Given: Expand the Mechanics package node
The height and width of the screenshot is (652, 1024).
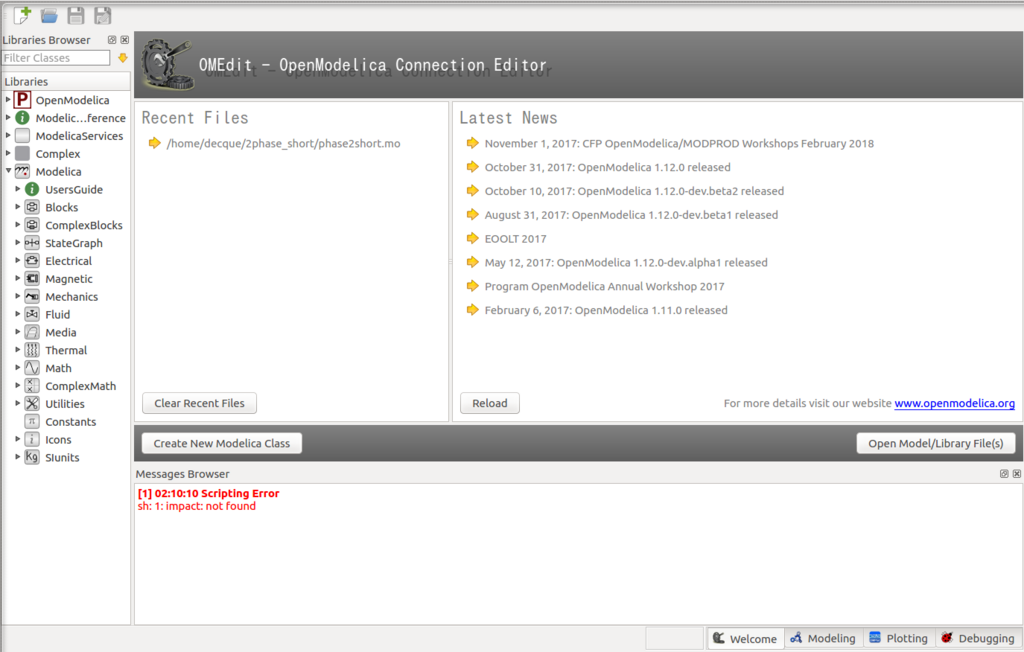Looking at the screenshot, I should [18, 296].
